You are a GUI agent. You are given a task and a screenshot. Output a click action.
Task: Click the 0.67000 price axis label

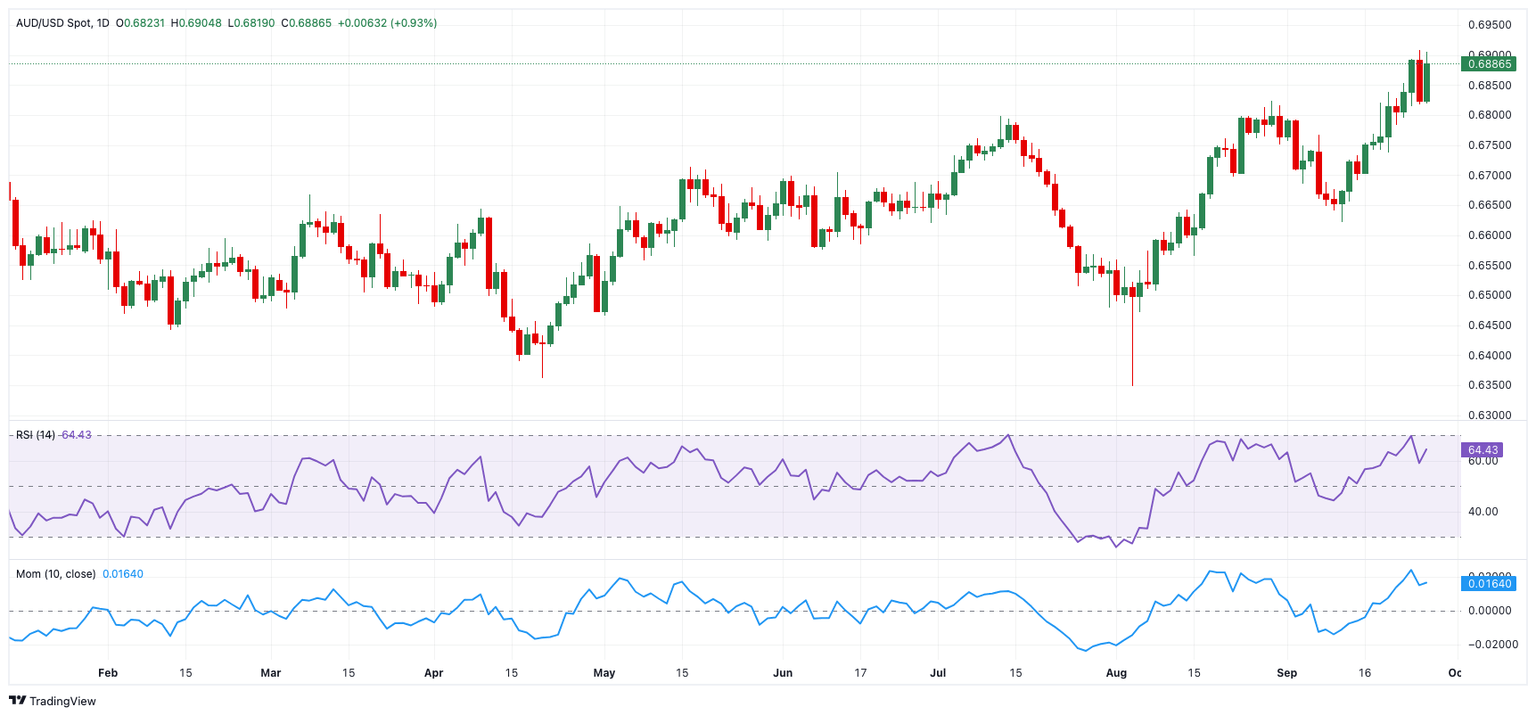[x=1488, y=175]
